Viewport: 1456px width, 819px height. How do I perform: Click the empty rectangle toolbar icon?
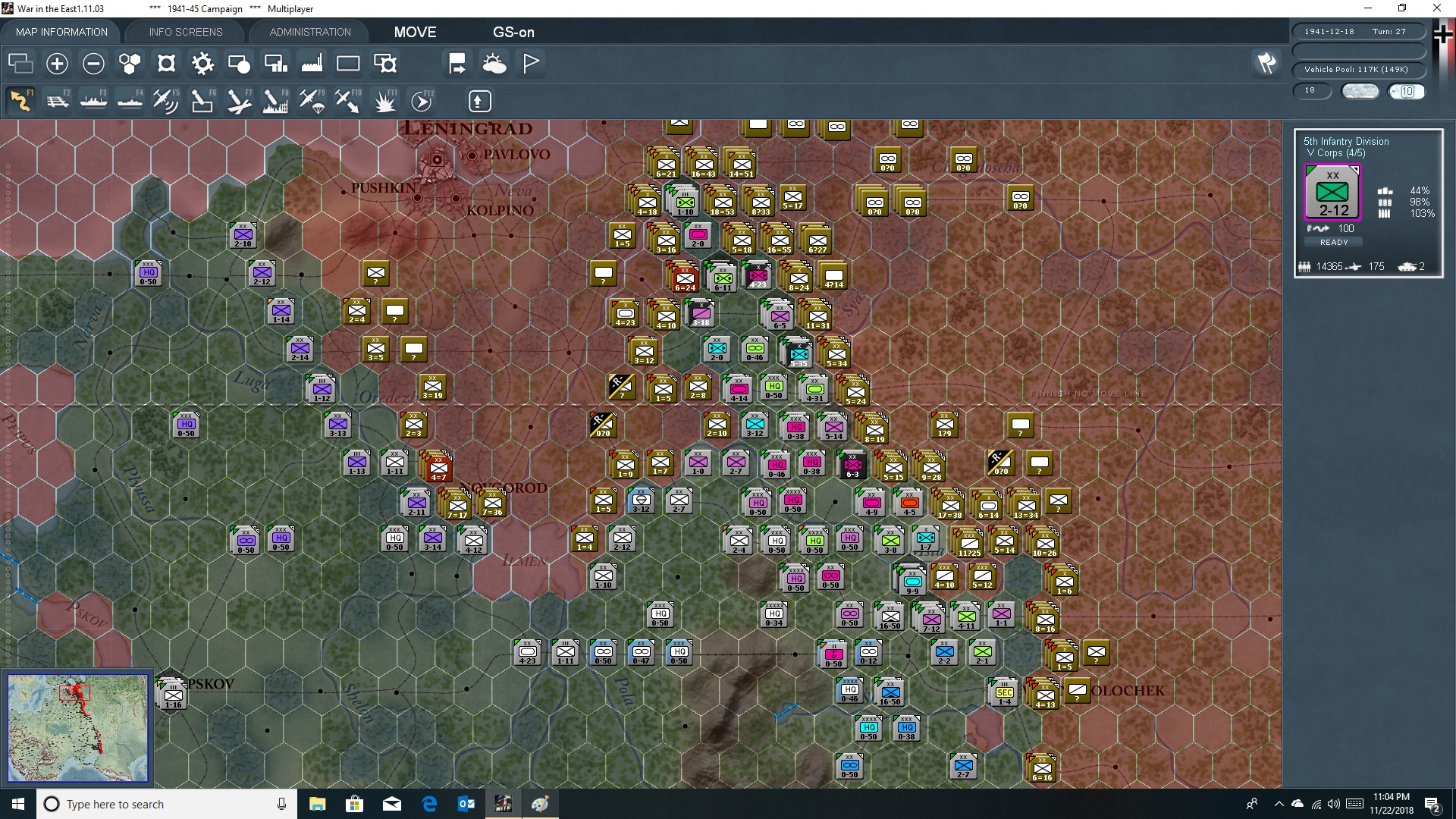(348, 64)
